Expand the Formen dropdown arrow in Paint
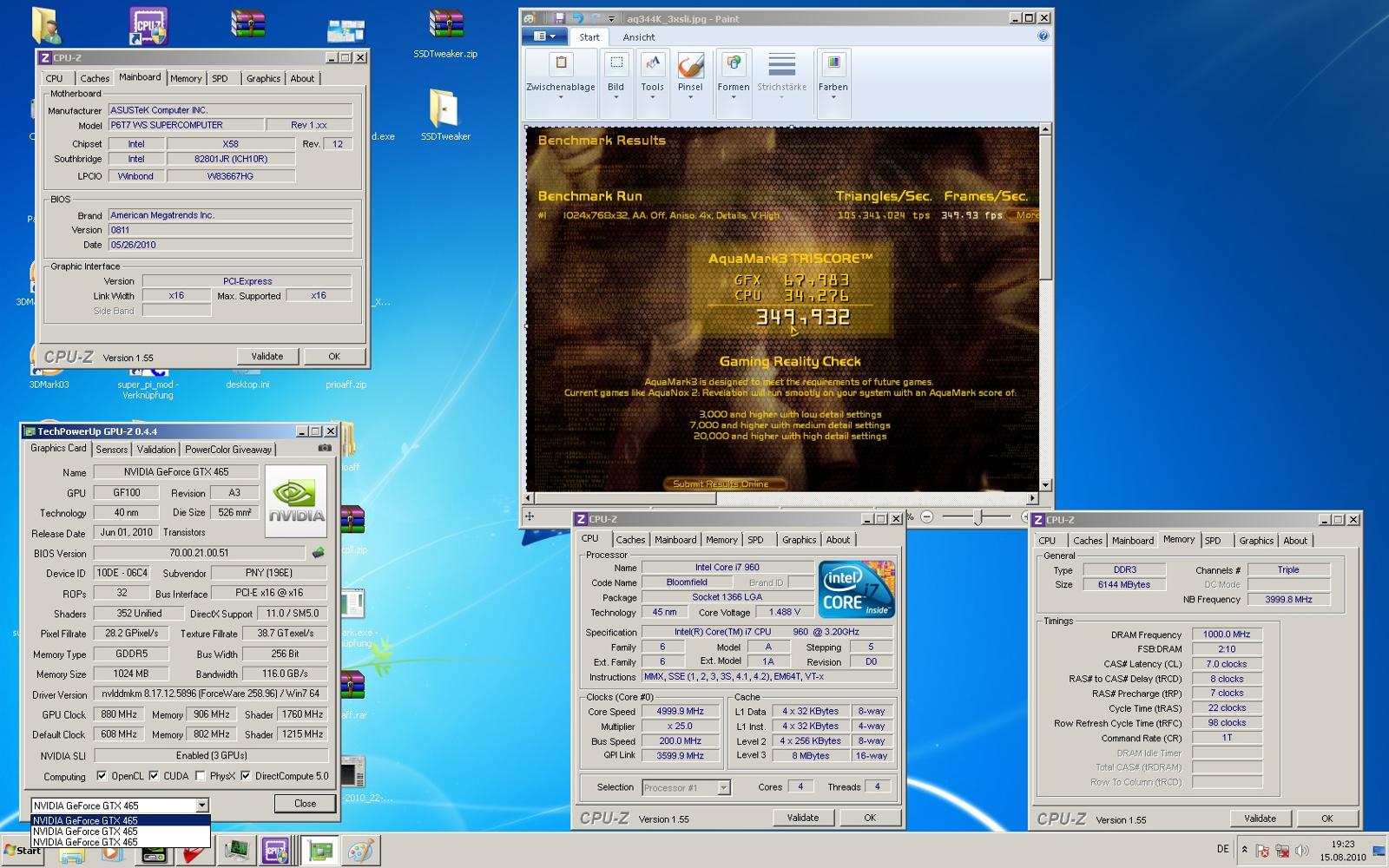 [x=734, y=97]
